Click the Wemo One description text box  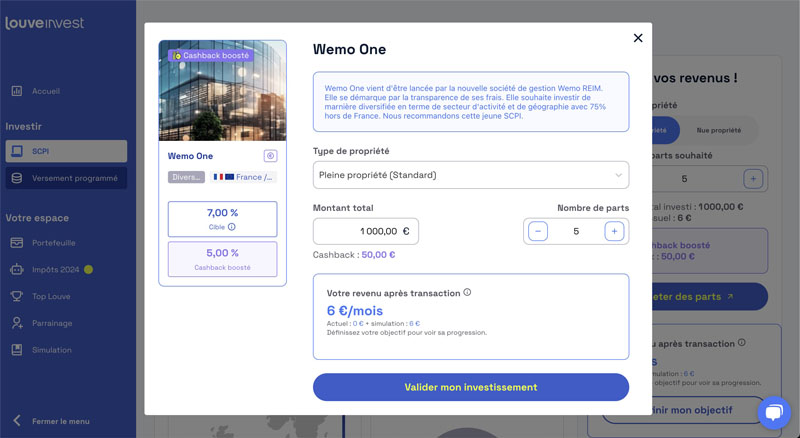pos(470,102)
